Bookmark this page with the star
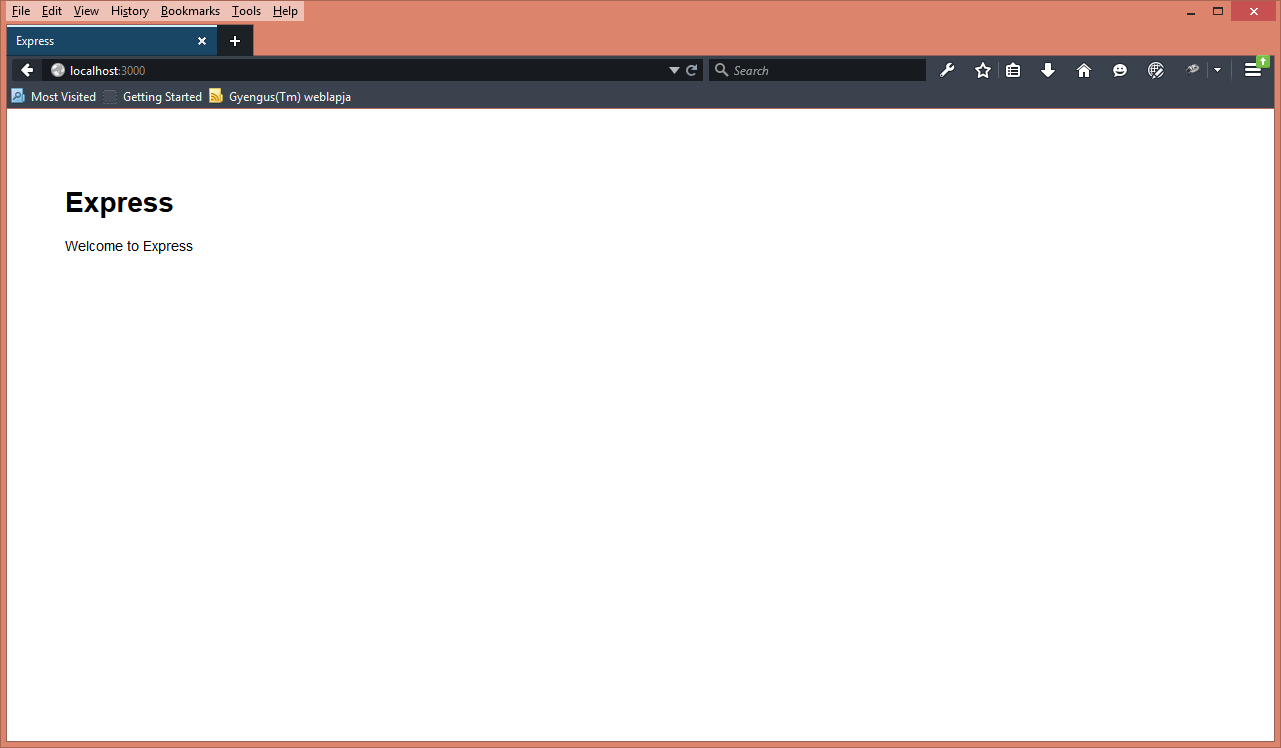Image resolution: width=1281 pixels, height=748 pixels. click(983, 70)
